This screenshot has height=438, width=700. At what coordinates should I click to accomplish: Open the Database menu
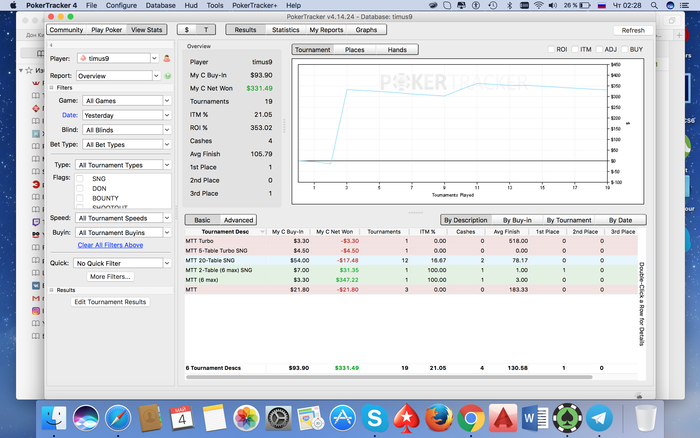160,5
